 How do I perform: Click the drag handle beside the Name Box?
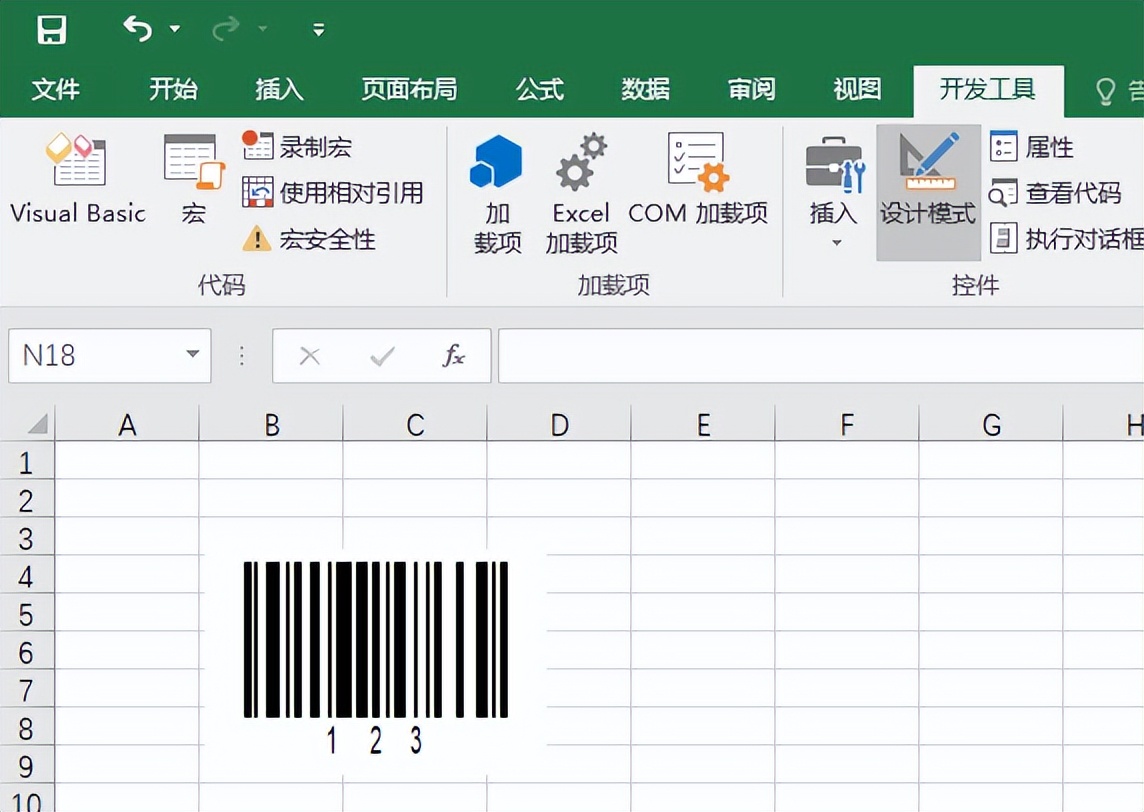click(x=242, y=355)
